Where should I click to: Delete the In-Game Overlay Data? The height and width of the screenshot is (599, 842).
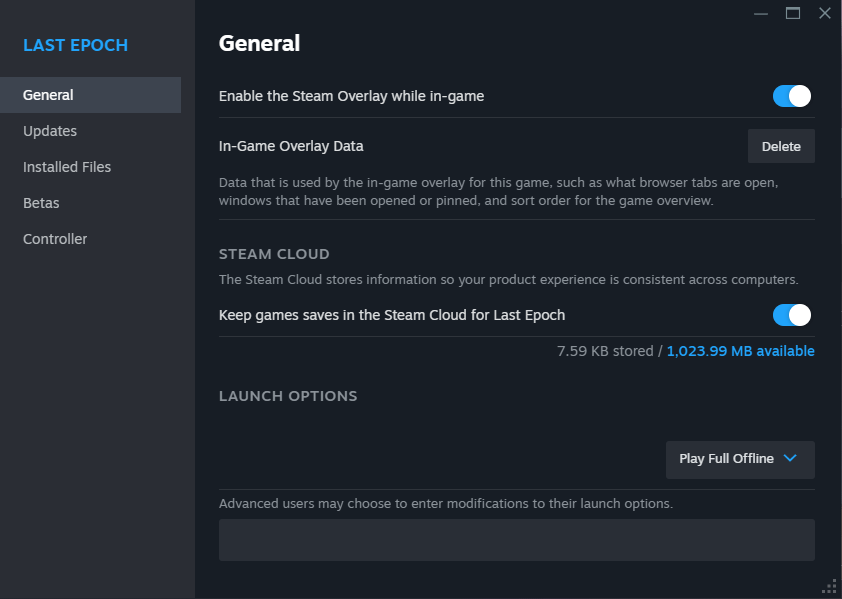781,145
